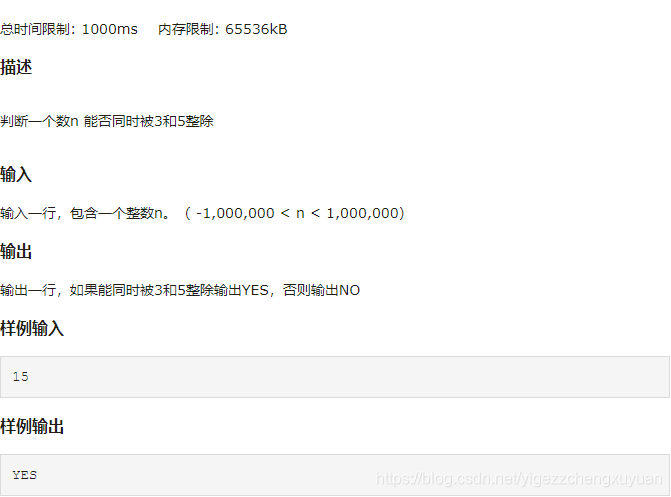
Task: Click the sample input box containing 15
Action: tap(335, 377)
